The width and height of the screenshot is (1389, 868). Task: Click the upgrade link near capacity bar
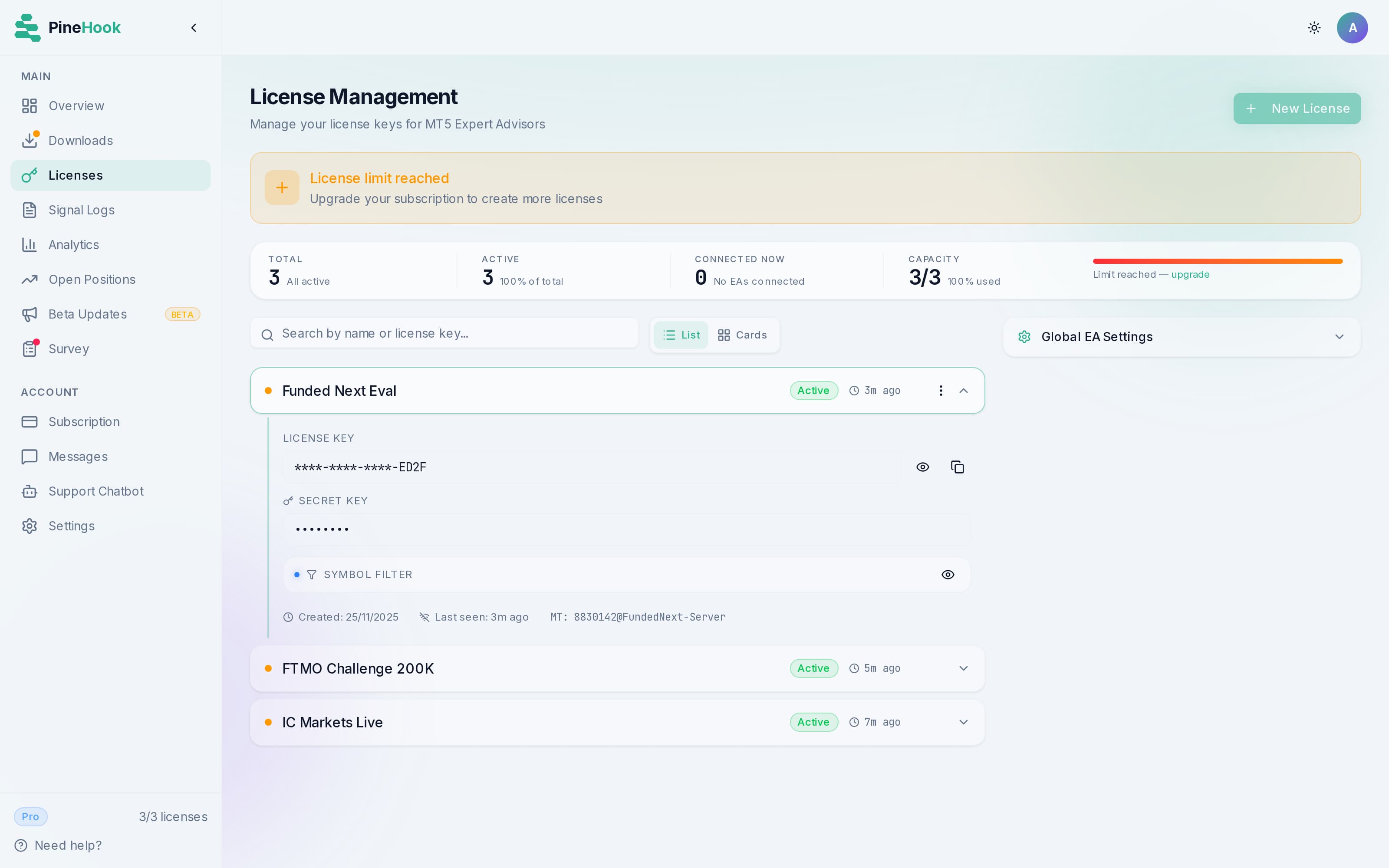click(1190, 274)
